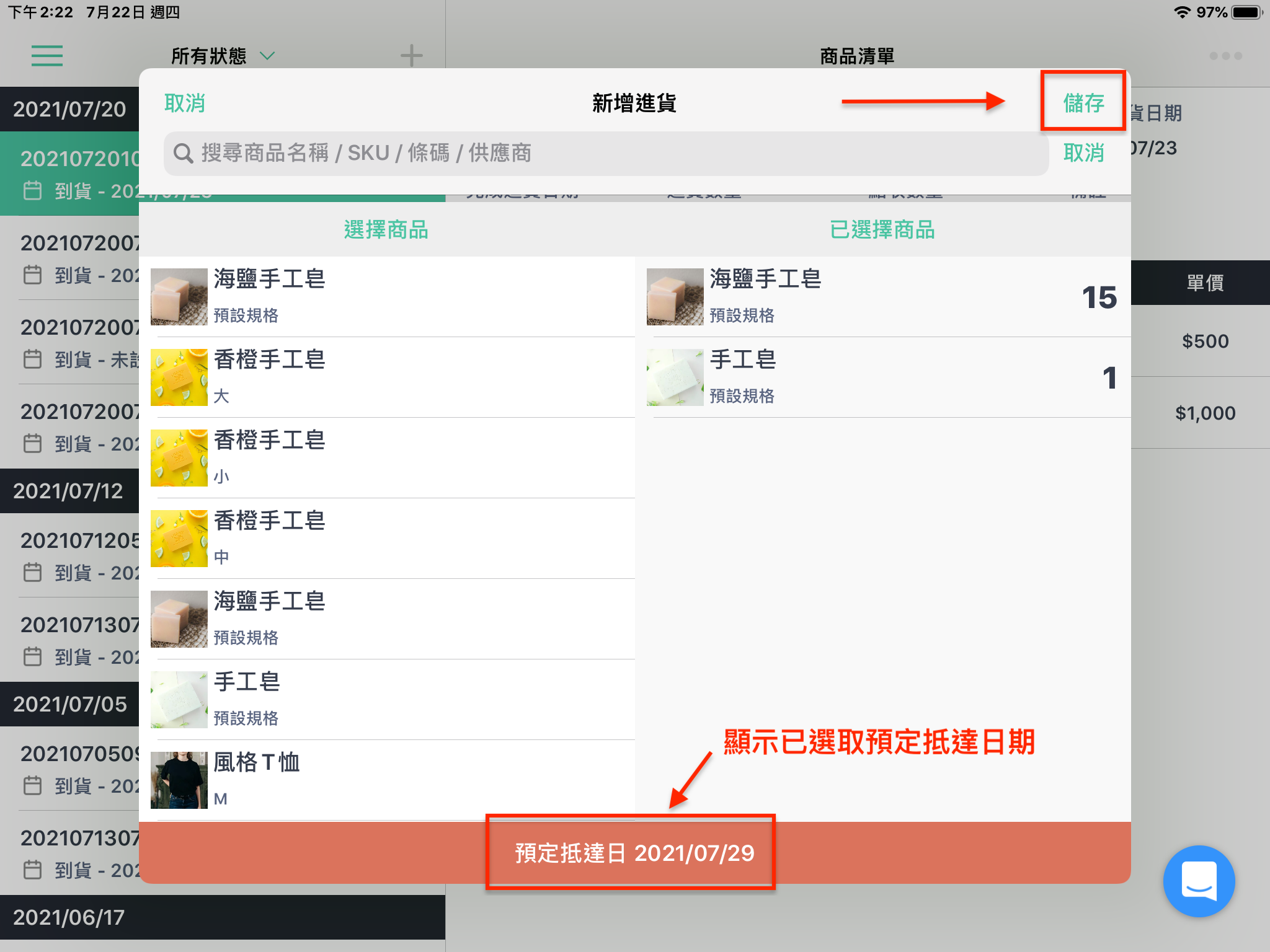Tap thumbnail of 風格Ｔ恤
This screenshot has width=1270, height=952.
point(179,780)
